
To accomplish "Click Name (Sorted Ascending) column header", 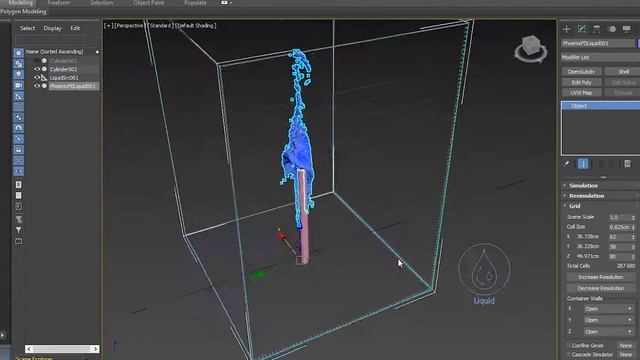I will coord(62,52).
